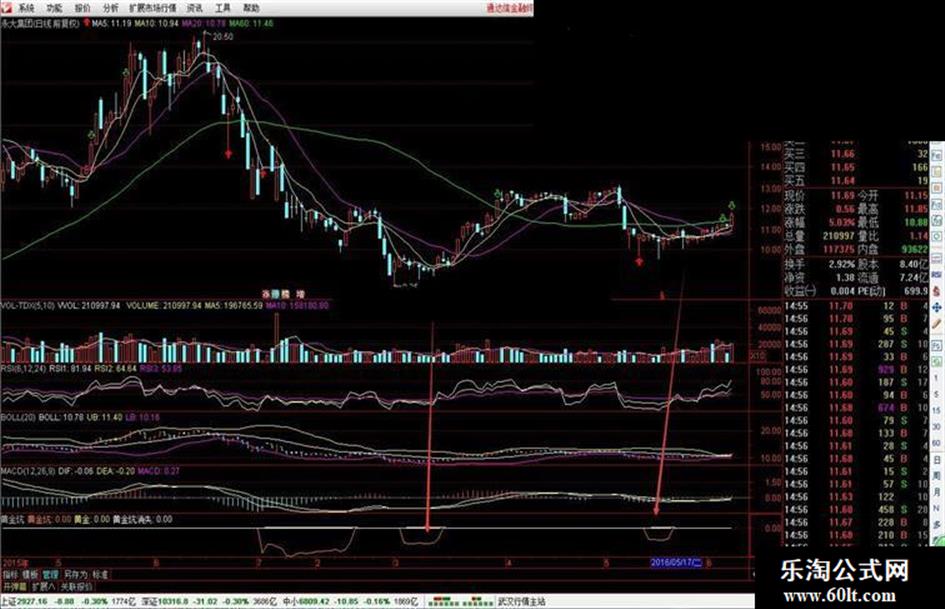The image size is (945, 609).
Task: Open the 帮助 menu
Action: 251,8
